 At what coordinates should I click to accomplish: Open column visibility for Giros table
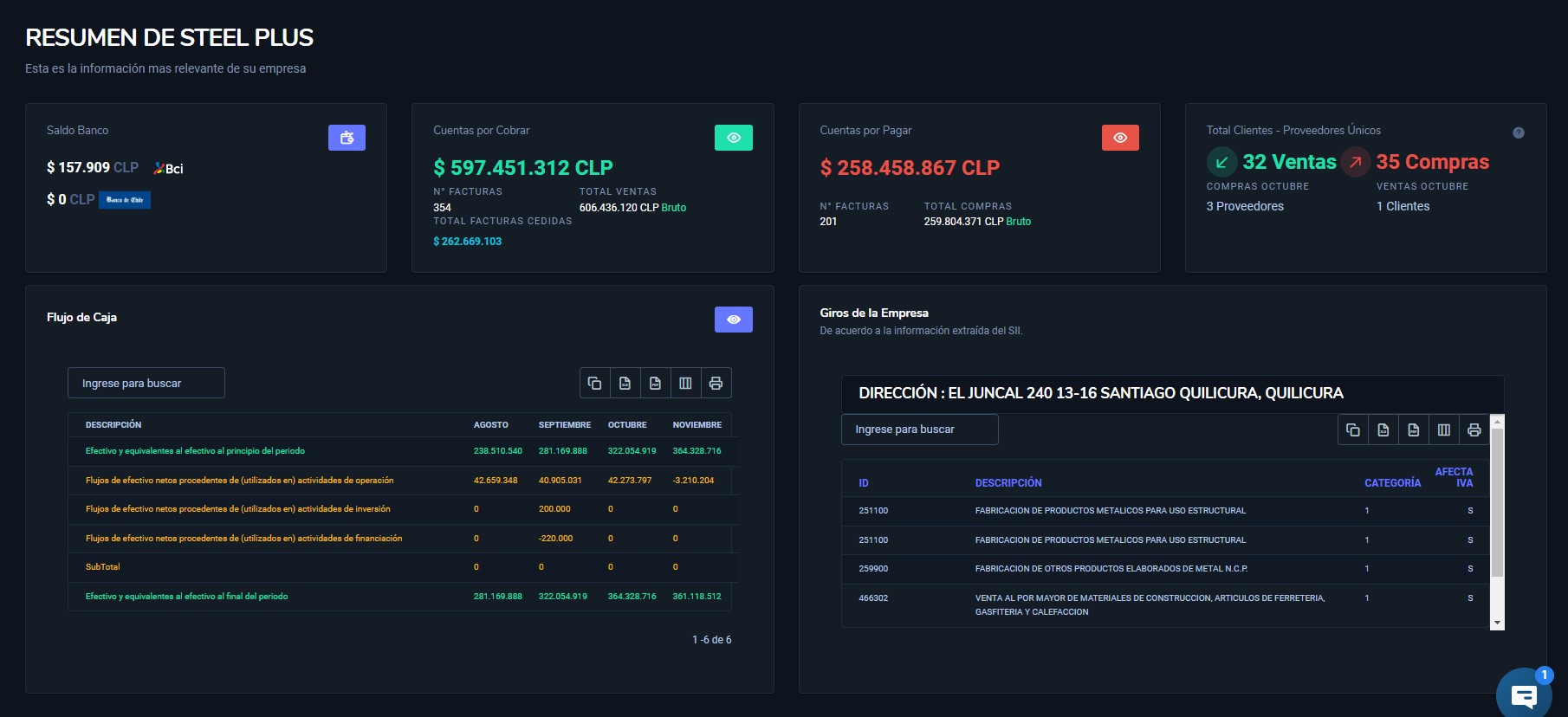point(1444,430)
